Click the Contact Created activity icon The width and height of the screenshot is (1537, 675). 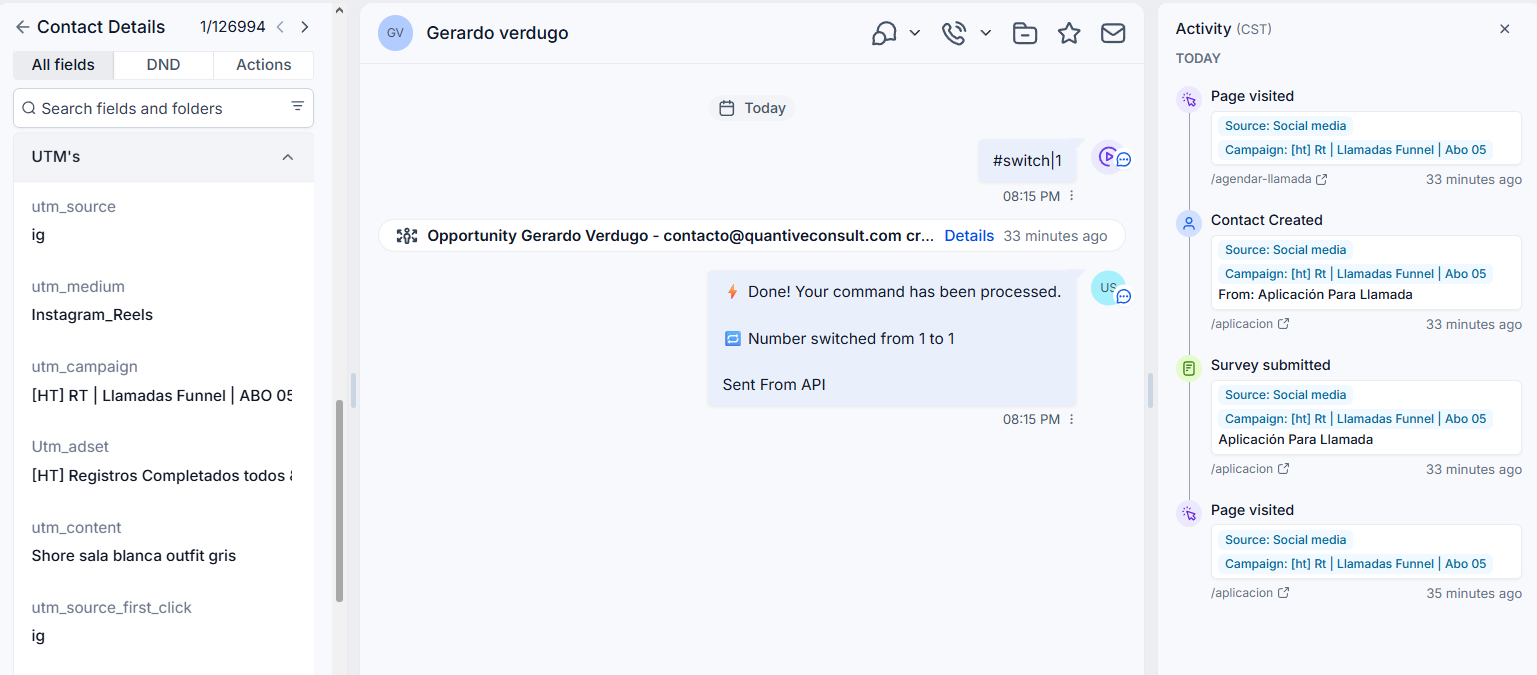coord(1189,223)
